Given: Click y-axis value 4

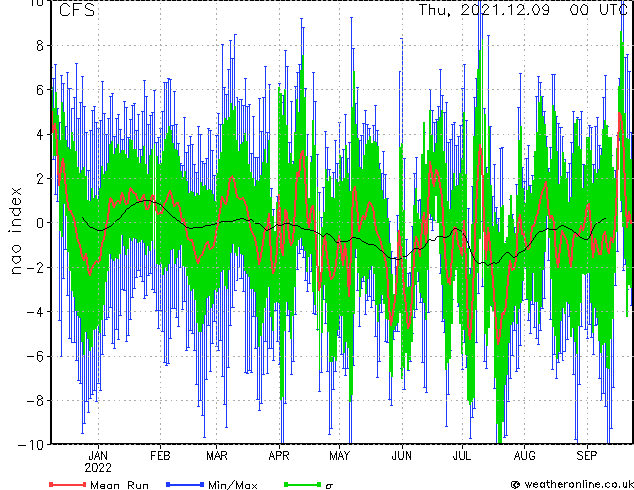Looking at the screenshot, I should click(40, 134).
